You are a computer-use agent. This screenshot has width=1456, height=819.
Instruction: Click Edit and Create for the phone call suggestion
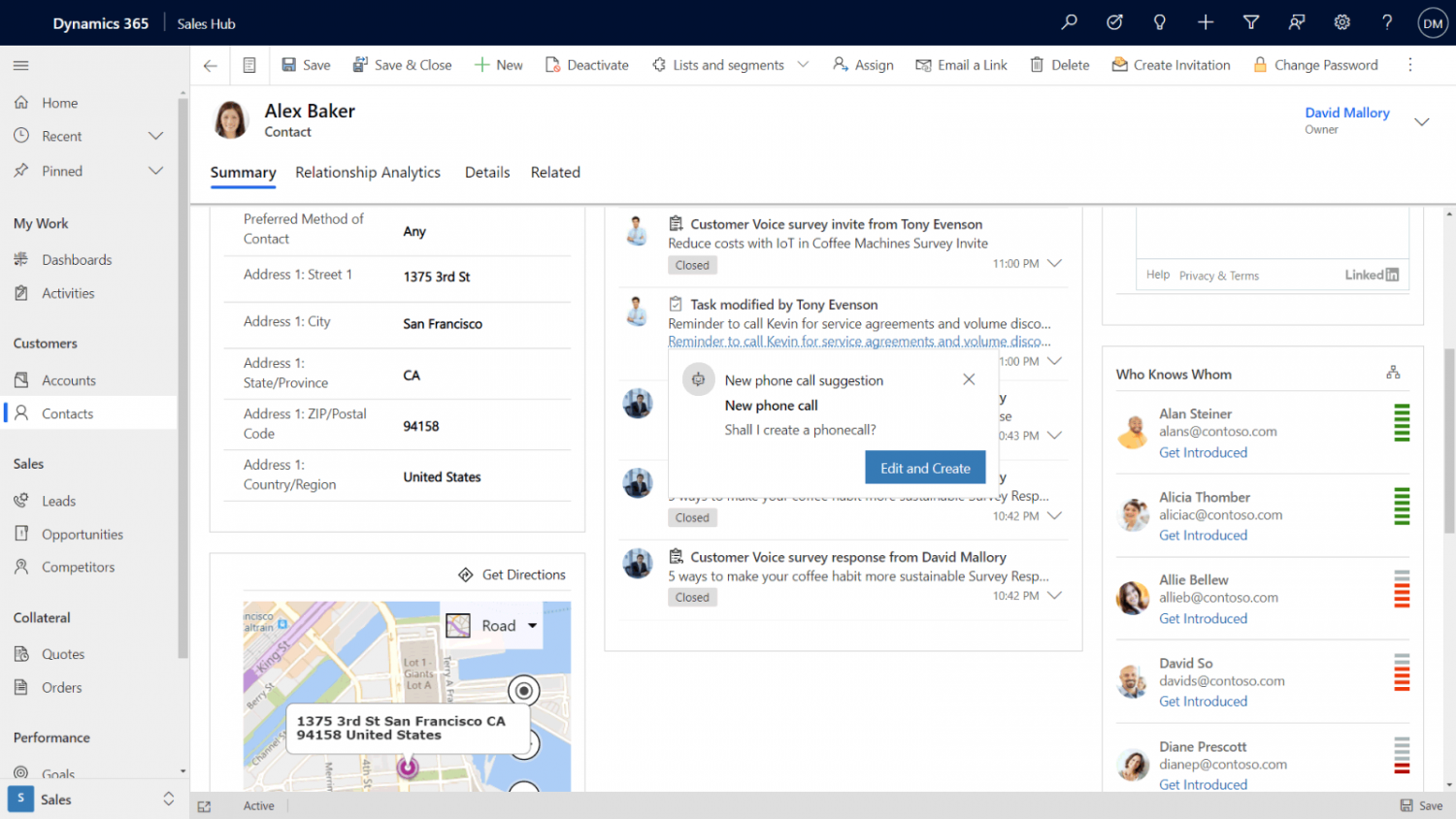tap(925, 467)
